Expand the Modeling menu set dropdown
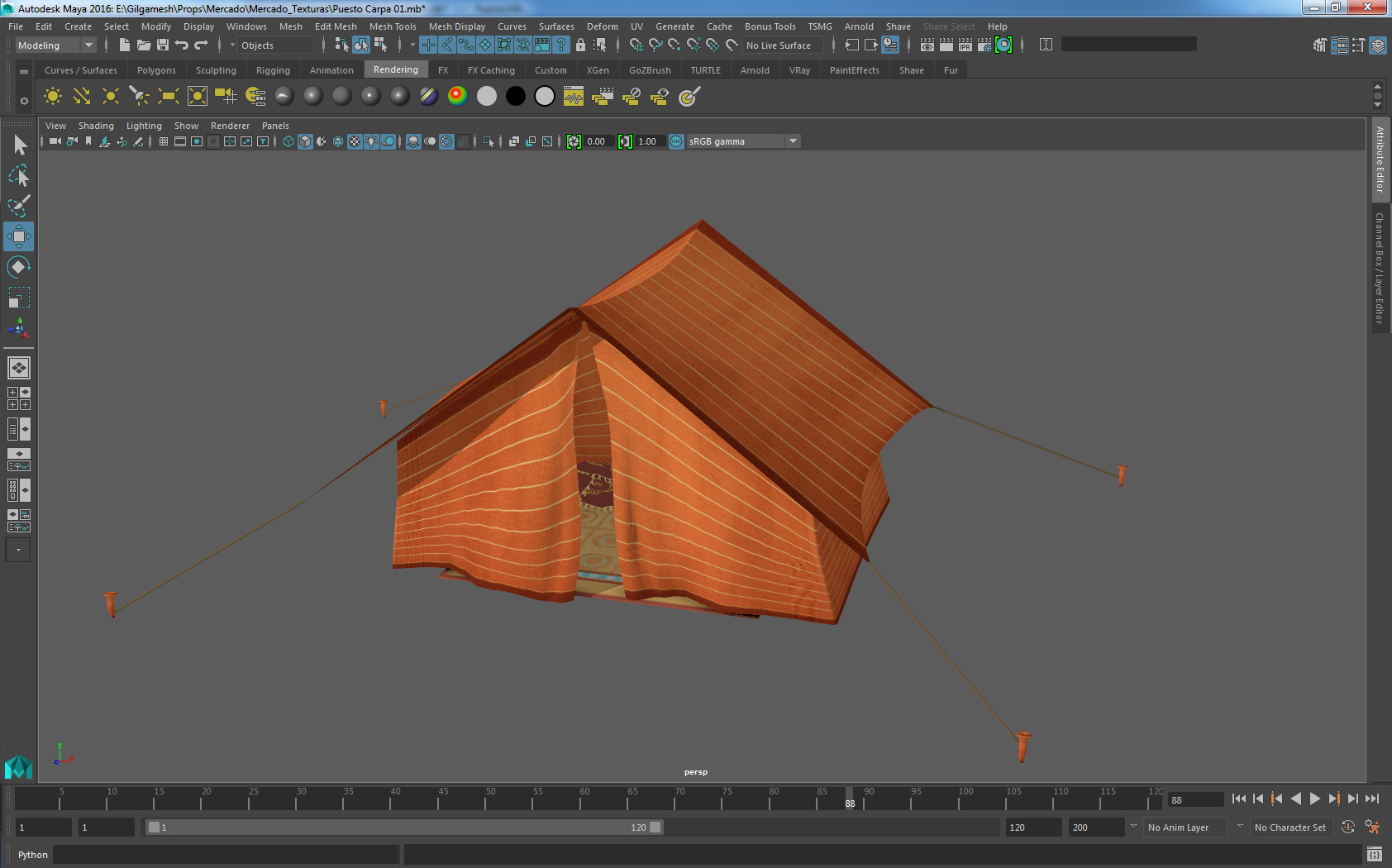The height and width of the screenshot is (868, 1392). click(x=88, y=45)
